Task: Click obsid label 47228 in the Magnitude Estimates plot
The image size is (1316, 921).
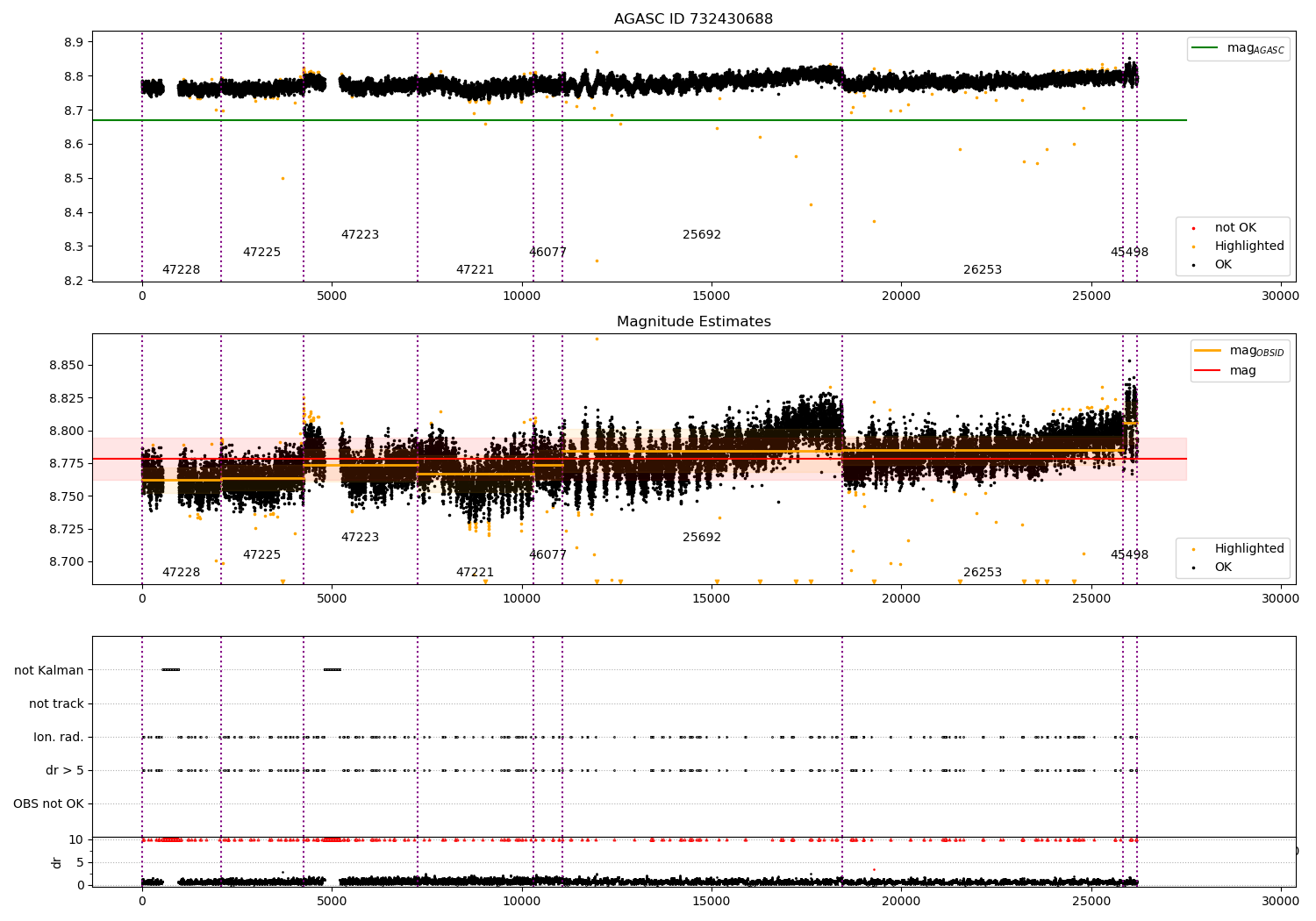Action: click(x=181, y=573)
